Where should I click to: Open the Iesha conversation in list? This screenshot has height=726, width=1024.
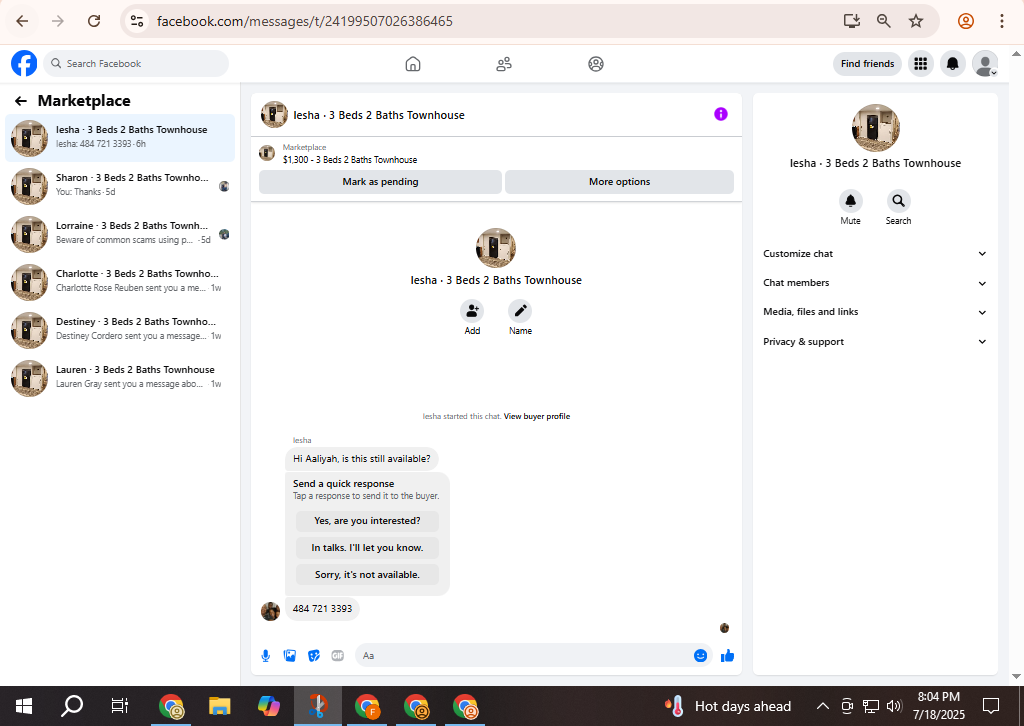[x=120, y=138]
